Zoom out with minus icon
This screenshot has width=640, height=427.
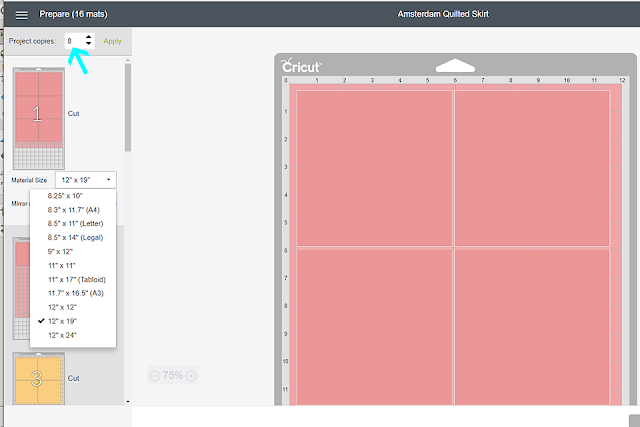tap(155, 376)
